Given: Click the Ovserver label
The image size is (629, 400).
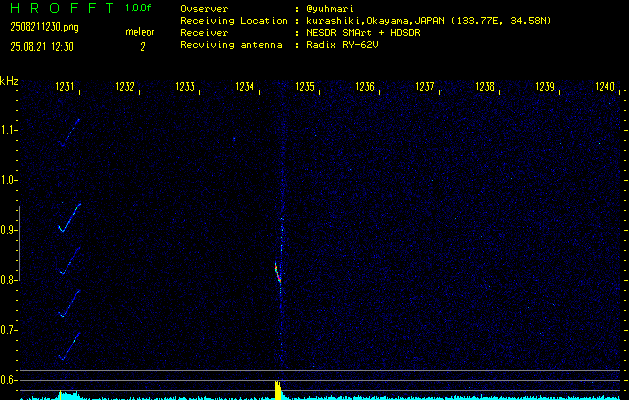Looking at the screenshot, I should coord(204,9).
